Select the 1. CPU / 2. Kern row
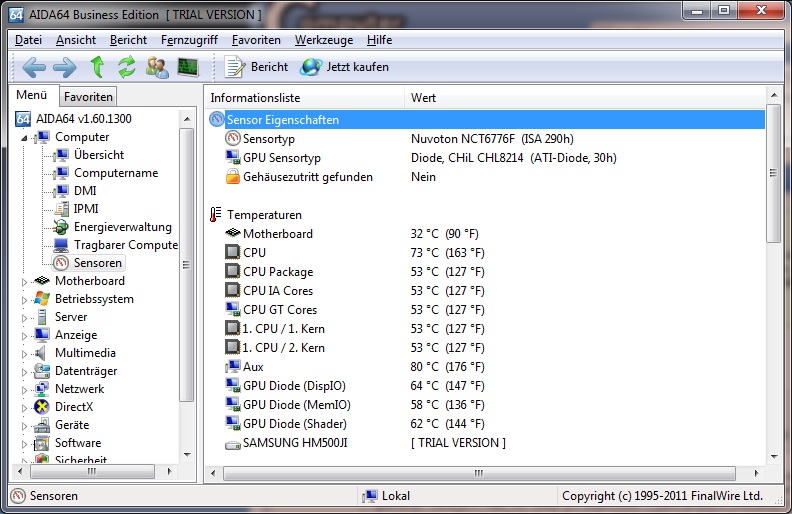 point(487,348)
